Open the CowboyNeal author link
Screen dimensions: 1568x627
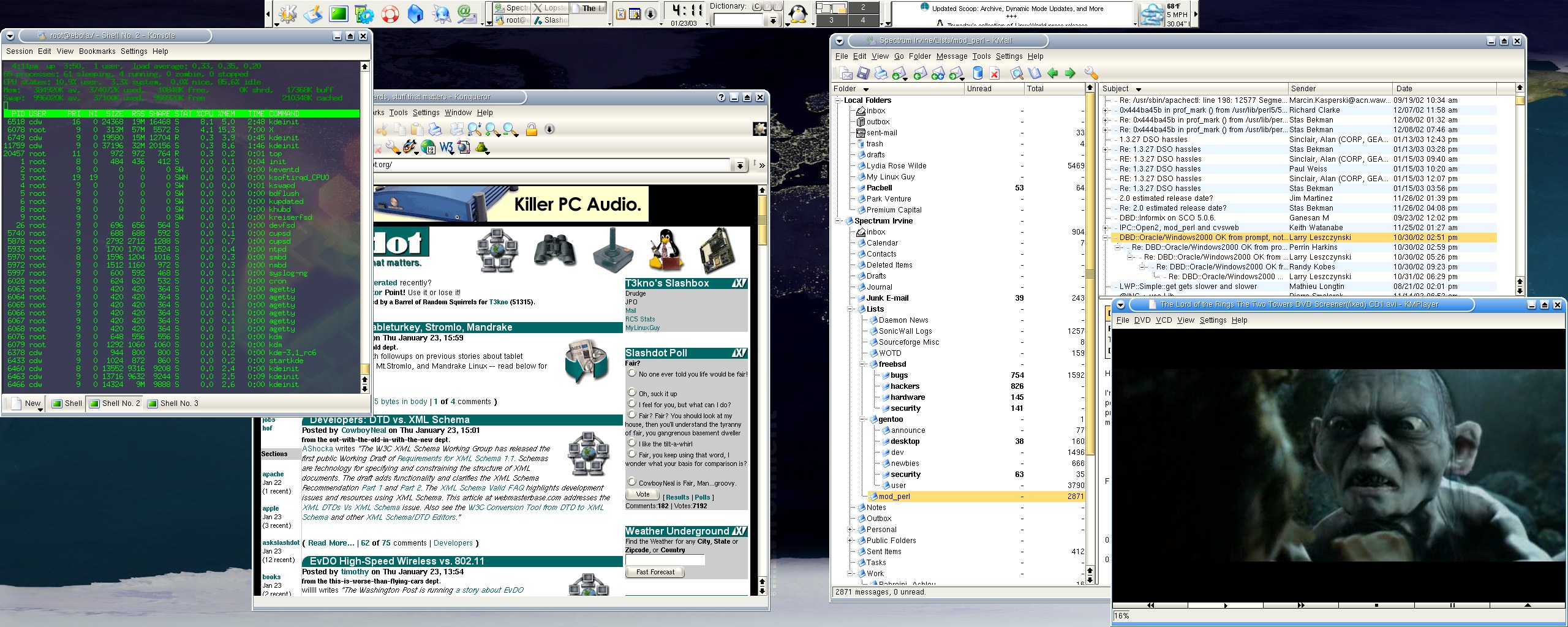click(x=364, y=430)
